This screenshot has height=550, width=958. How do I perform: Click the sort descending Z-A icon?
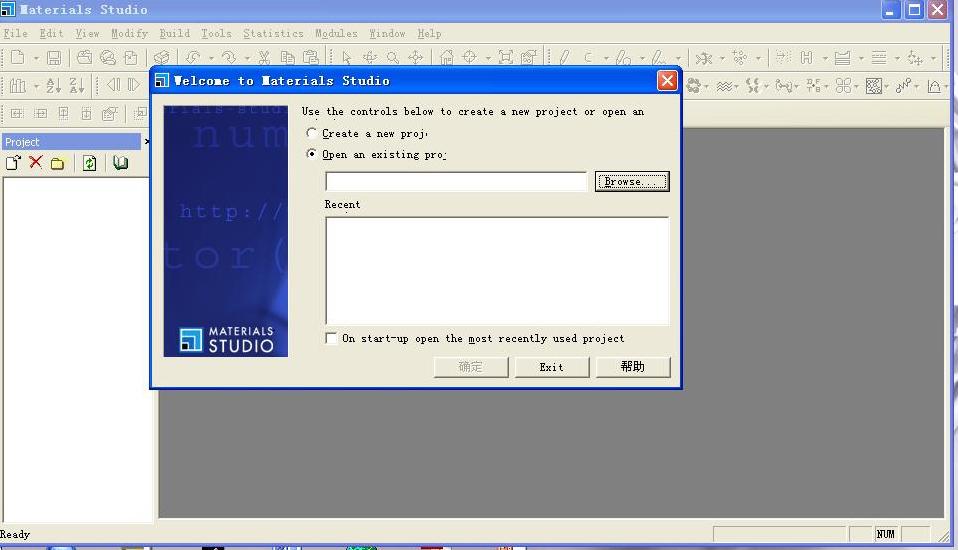pos(77,85)
